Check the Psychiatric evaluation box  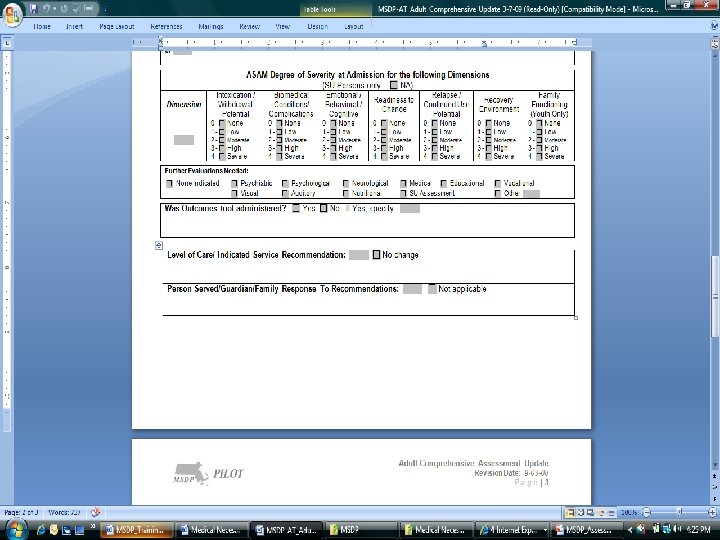[234, 183]
